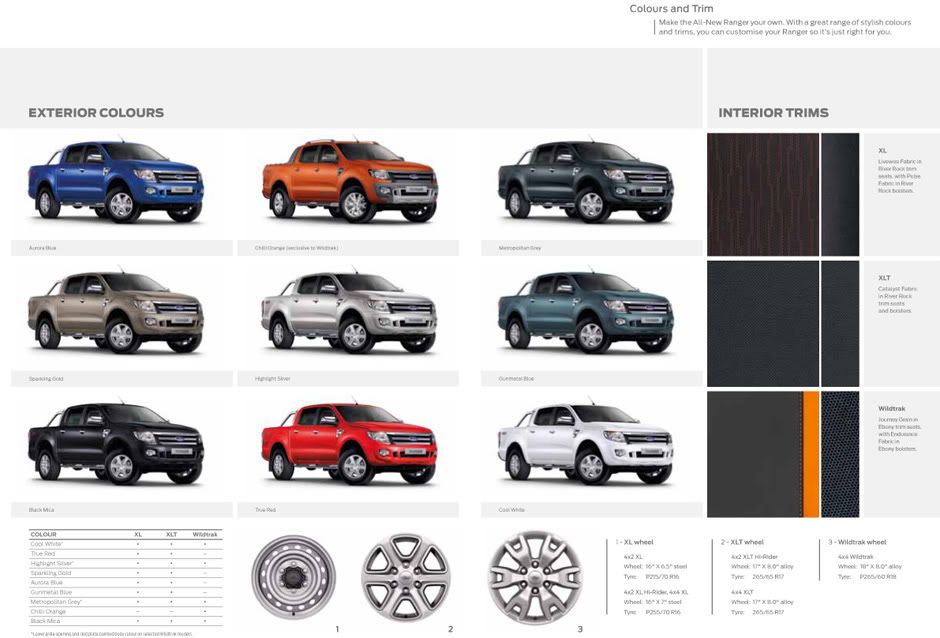Click the Highlight Silver truck image
940x638 pixels.
tap(350, 312)
